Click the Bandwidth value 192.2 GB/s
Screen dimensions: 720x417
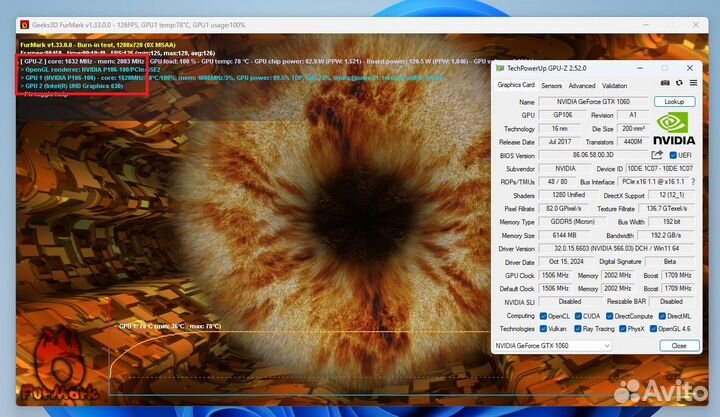point(666,235)
